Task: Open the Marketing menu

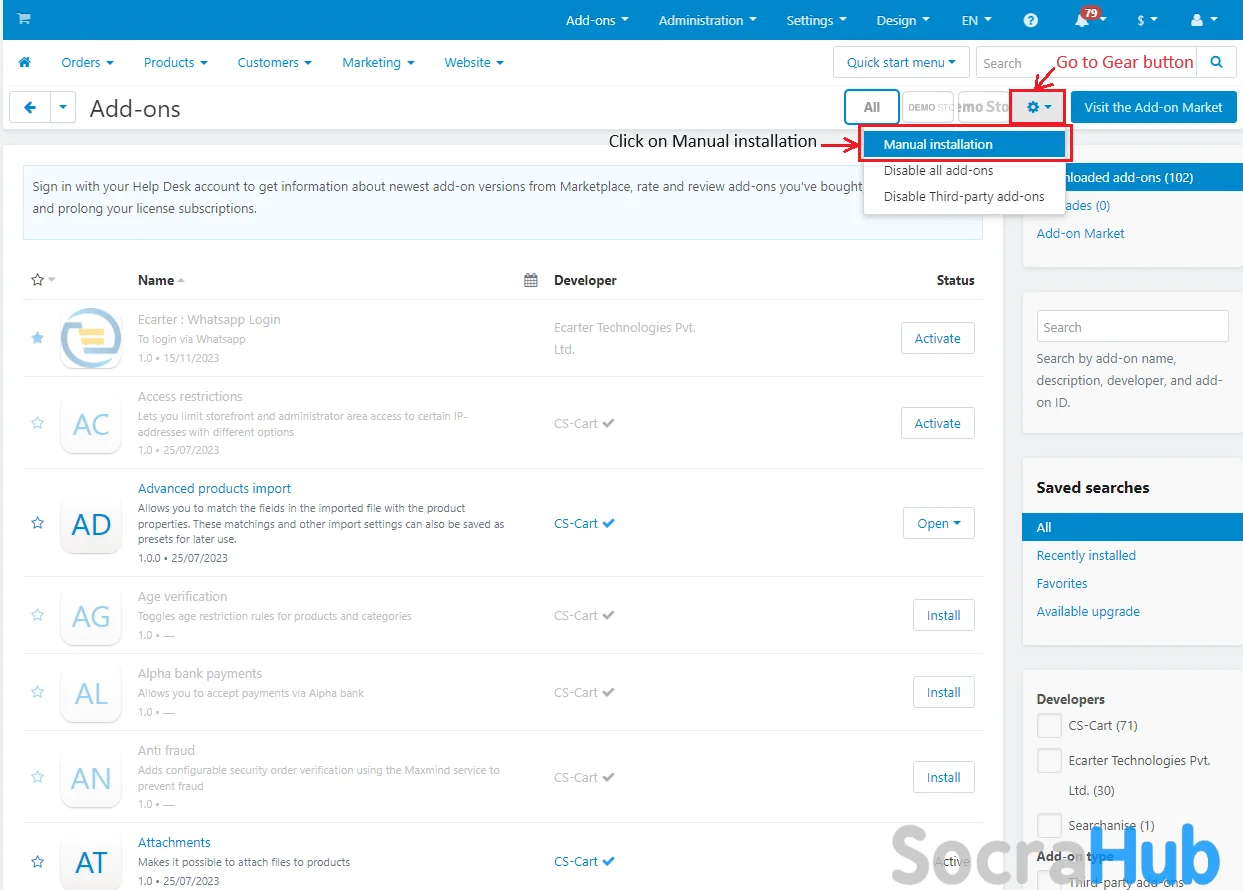Action: point(378,62)
